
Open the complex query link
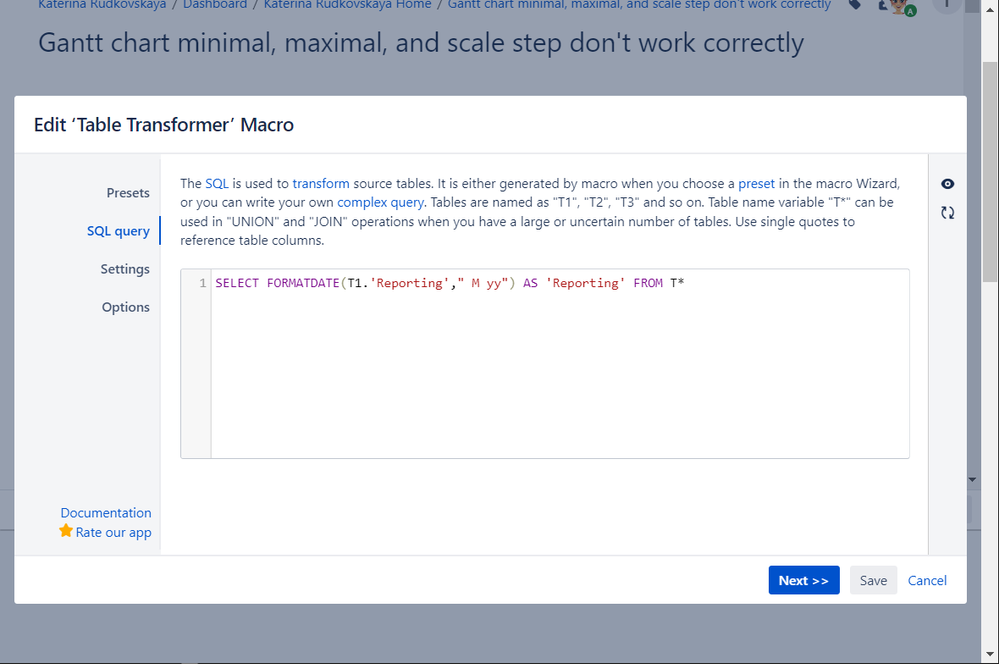coord(380,203)
